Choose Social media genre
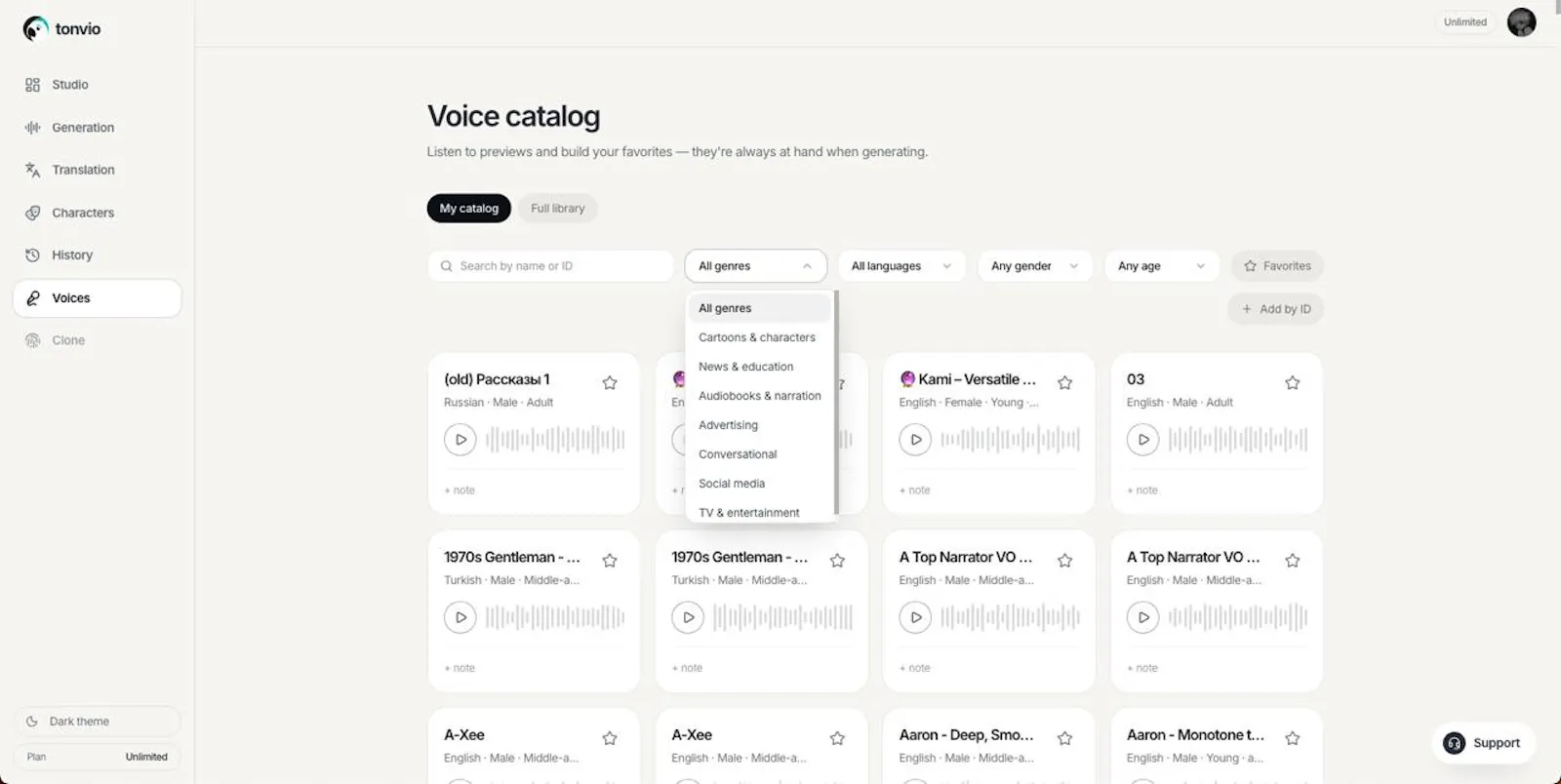Viewport: 1561px width, 784px height. click(759, 484)
